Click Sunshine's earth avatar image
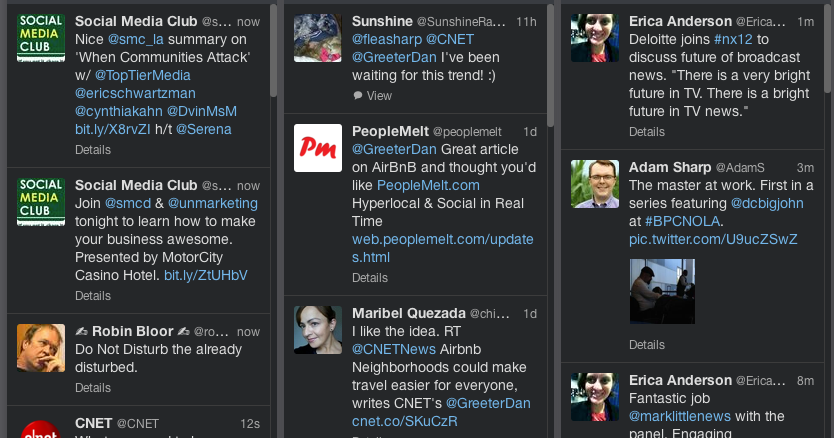This screenshot has height=438, width=834. (x=318, y=38)
